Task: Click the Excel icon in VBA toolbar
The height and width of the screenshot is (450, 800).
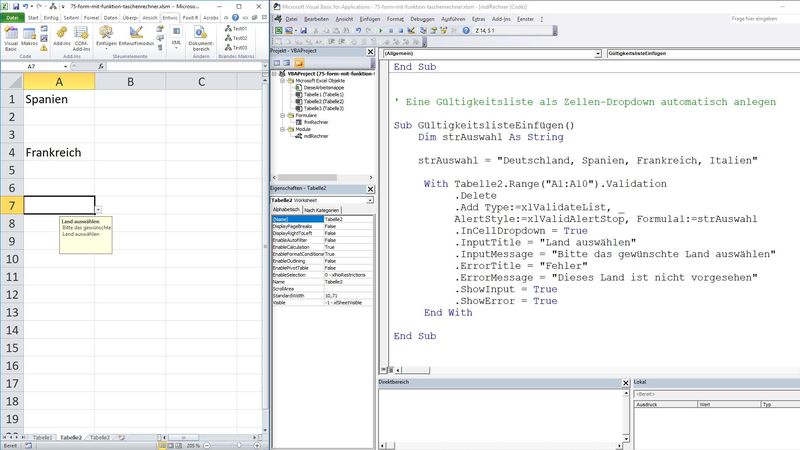Action: click(277, 32)
